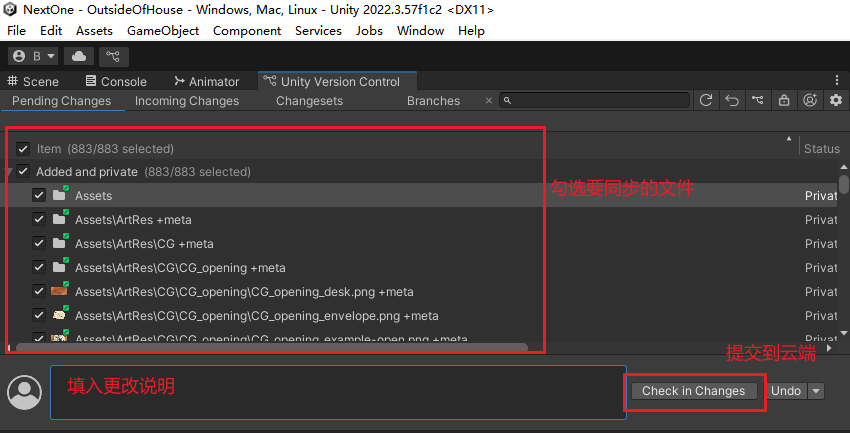
Task: Uncheck the Assets\ArtRes +meta checkbox
Action: coord(38,219)
